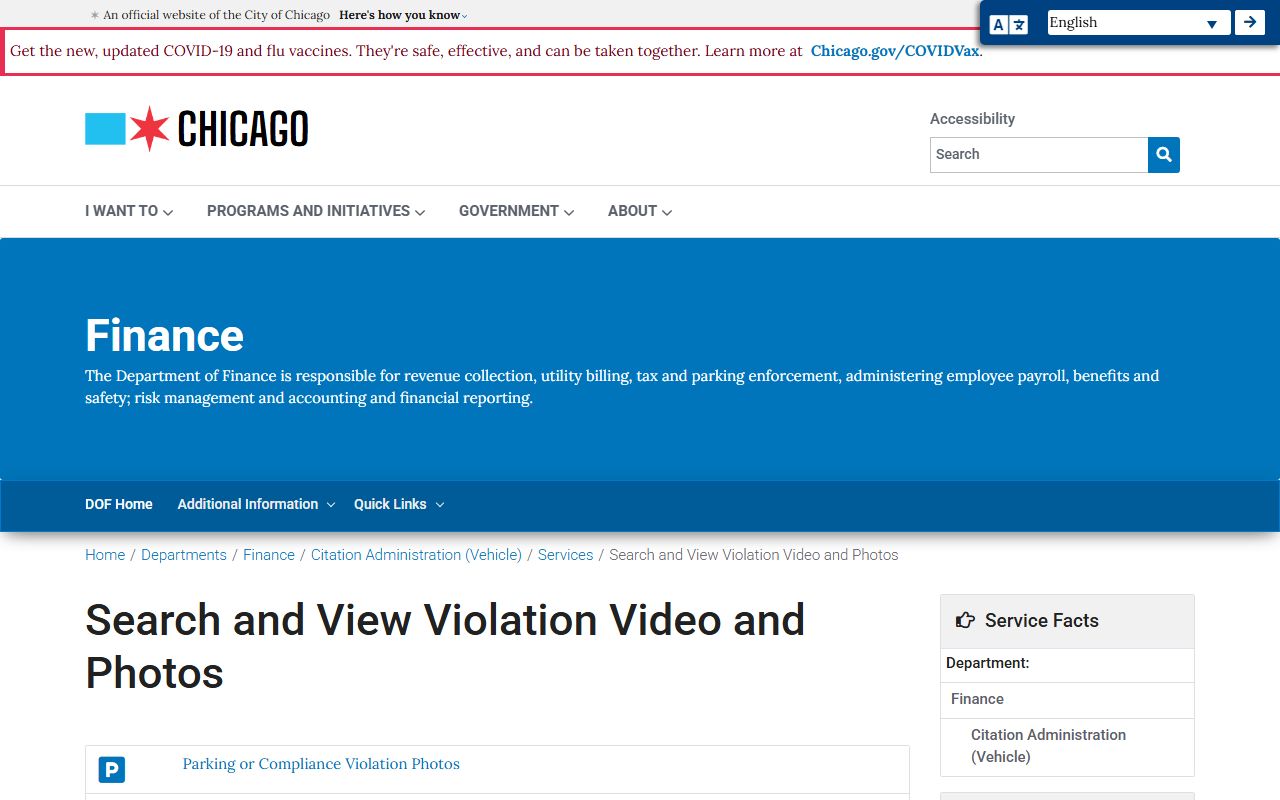1280x800 pixels.
Task: Click the blue parking P icon
Action: [112, 770]
